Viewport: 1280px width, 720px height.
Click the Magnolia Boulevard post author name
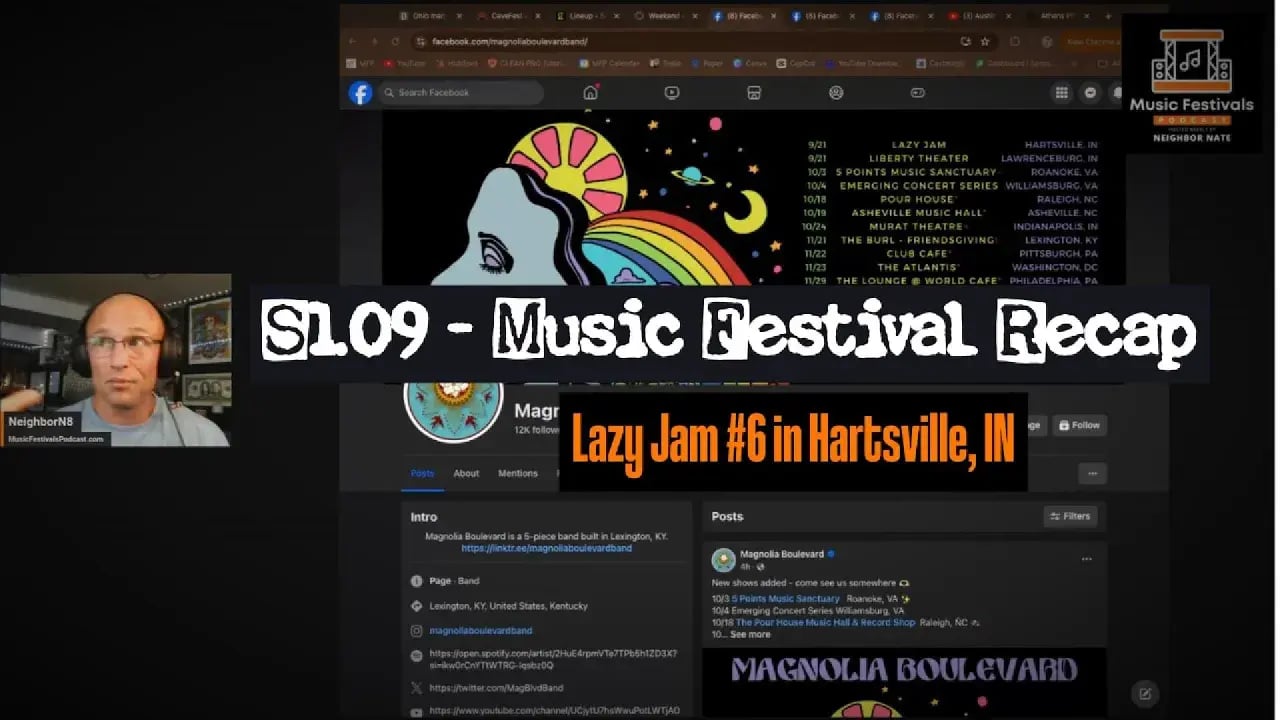click(782, 554)
